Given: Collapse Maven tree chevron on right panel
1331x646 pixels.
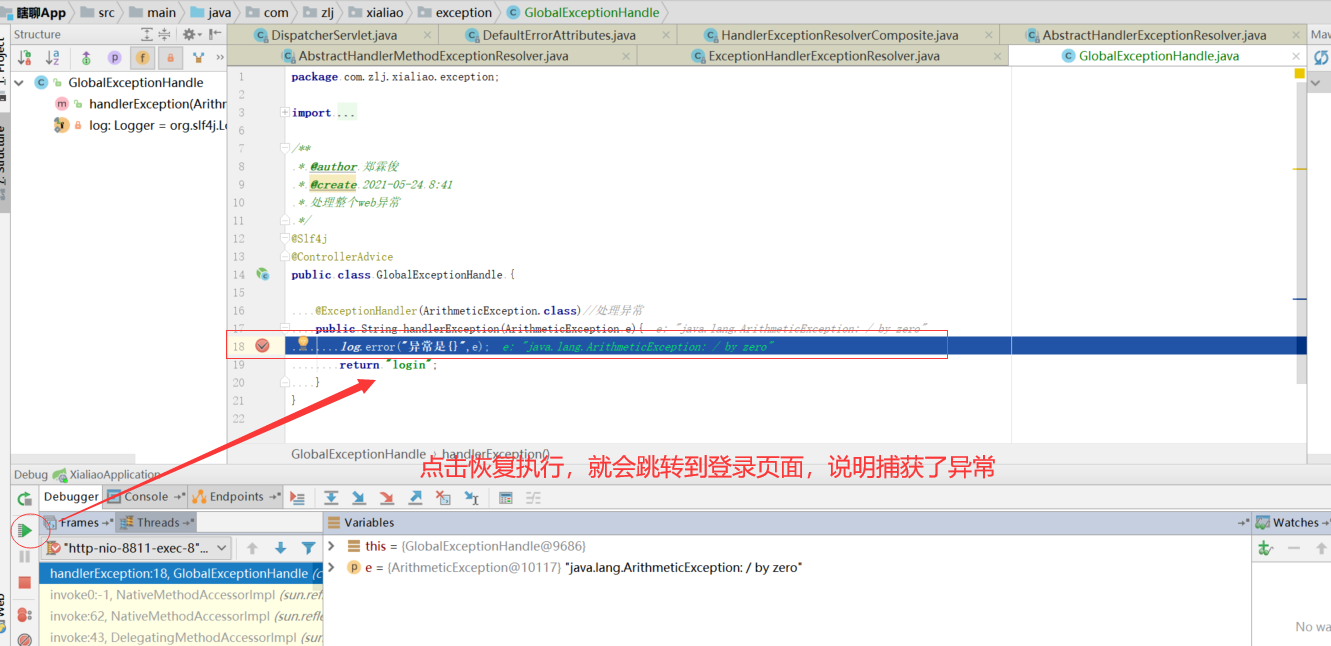Looking at the screenshot, I should pyautogui.click(x=1316, y=83).
